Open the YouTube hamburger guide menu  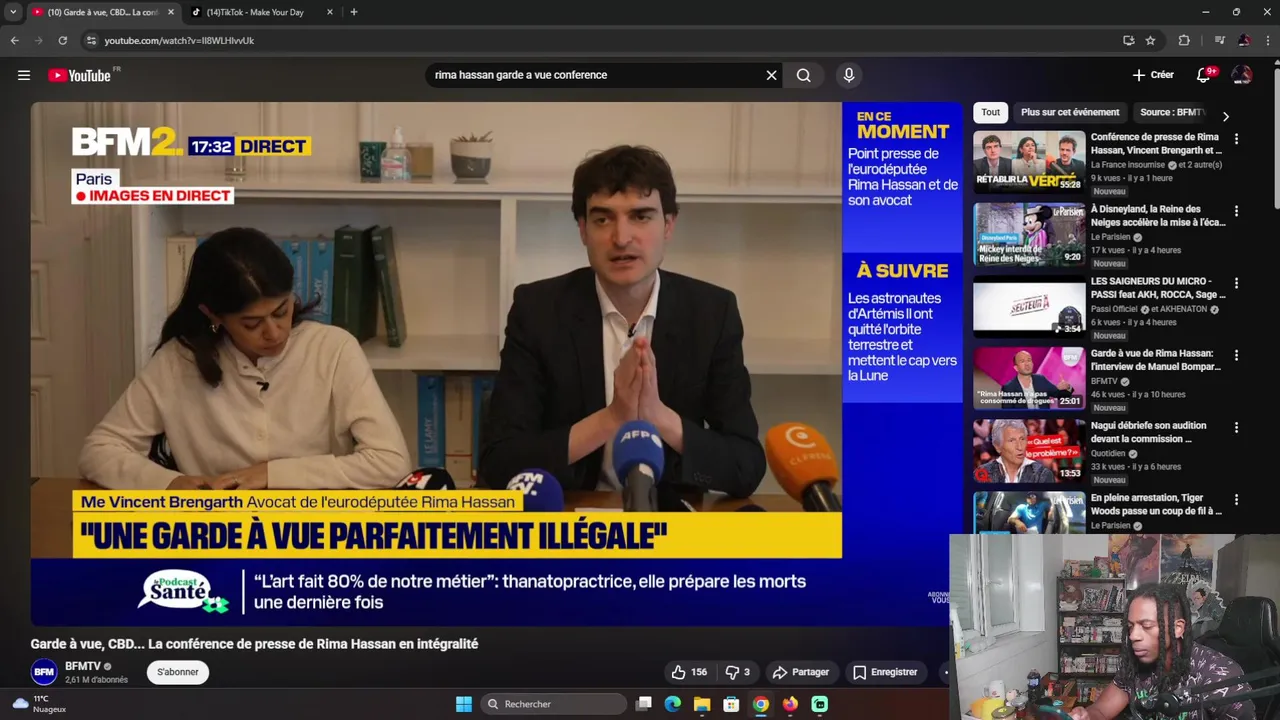coord(24,75)
